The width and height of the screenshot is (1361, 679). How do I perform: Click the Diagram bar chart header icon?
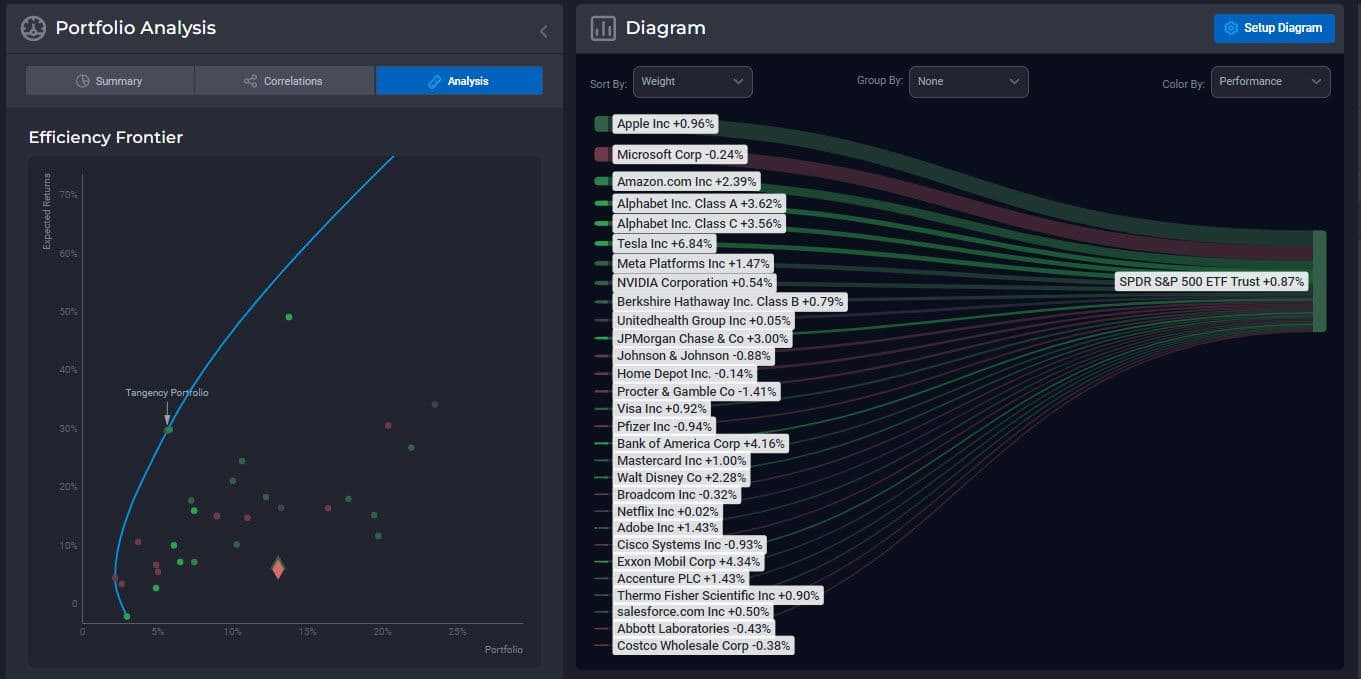point(603,28)
